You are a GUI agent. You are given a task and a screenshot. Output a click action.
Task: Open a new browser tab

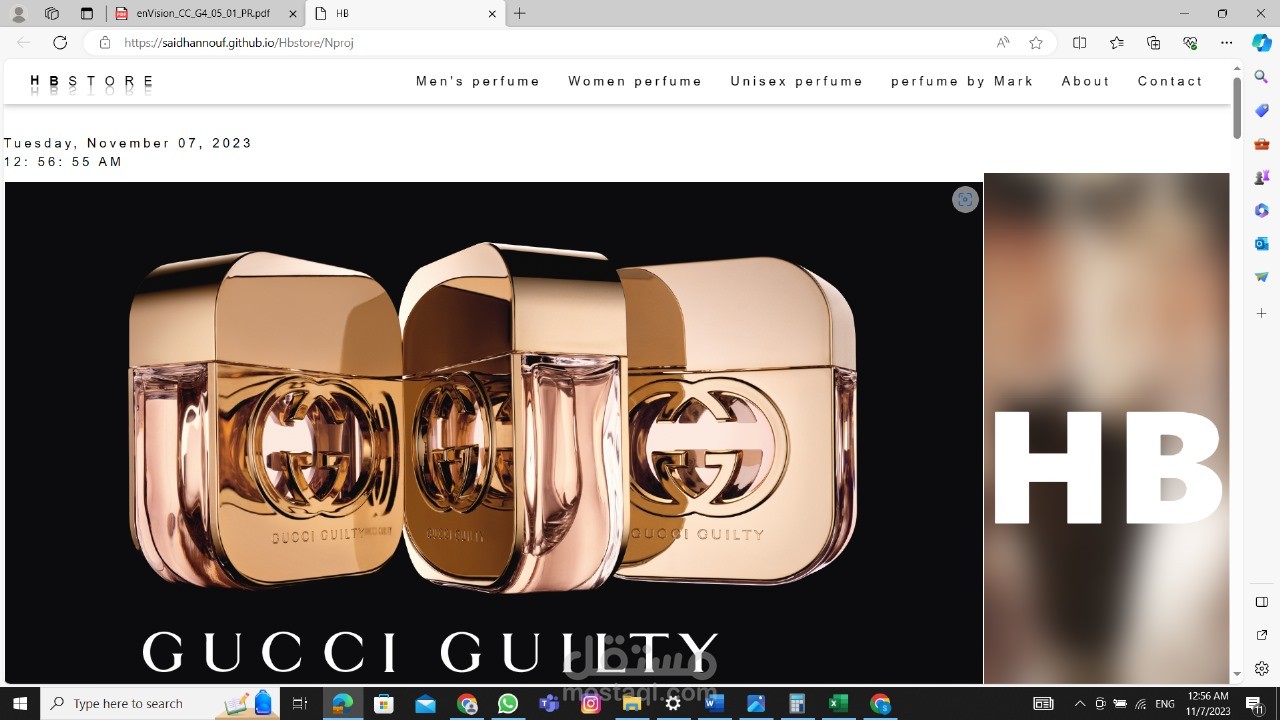pyautogui.click(x=520, y=14)
